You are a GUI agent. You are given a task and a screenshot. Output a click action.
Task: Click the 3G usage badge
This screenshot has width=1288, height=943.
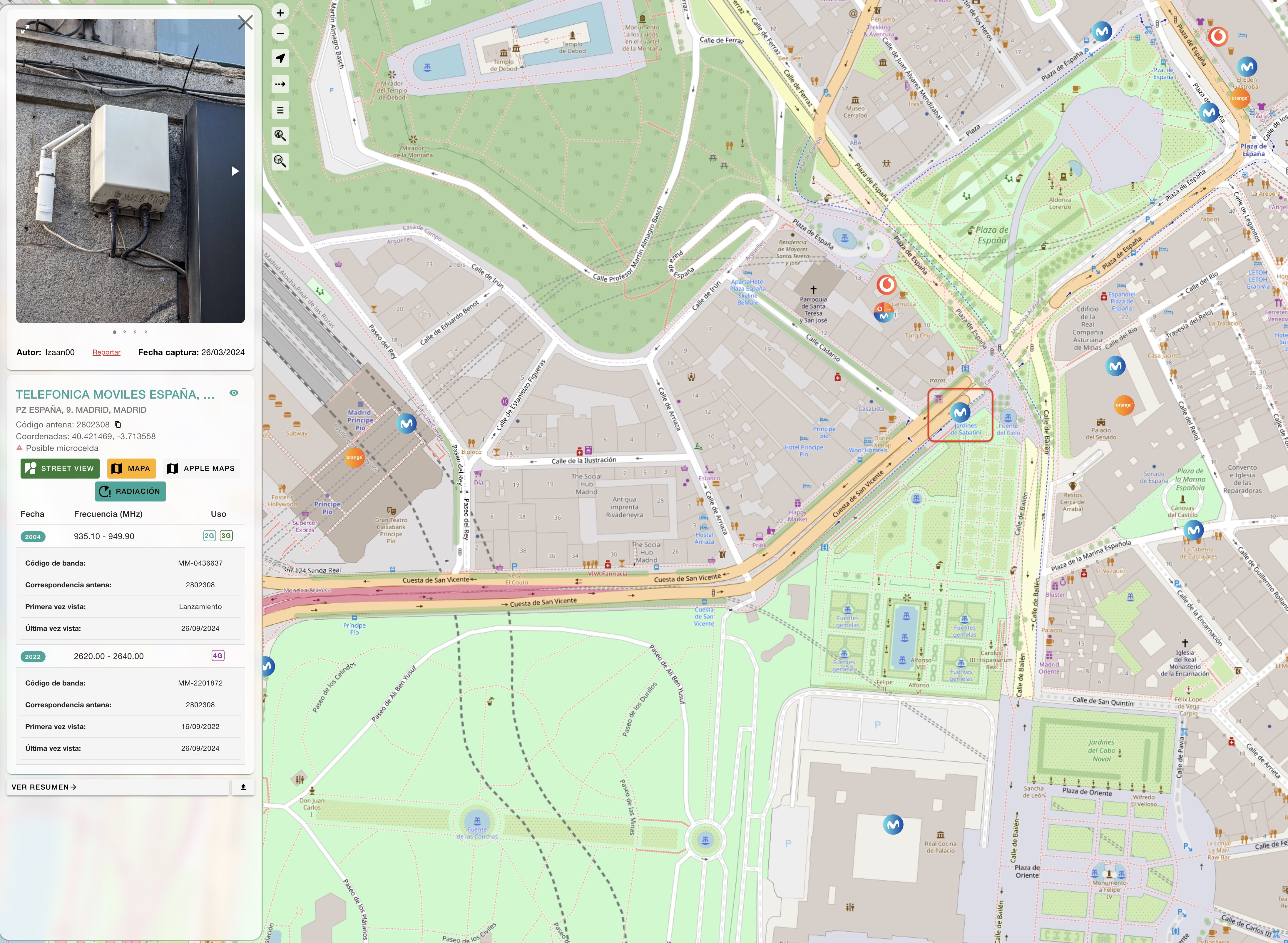click(226, 535)
